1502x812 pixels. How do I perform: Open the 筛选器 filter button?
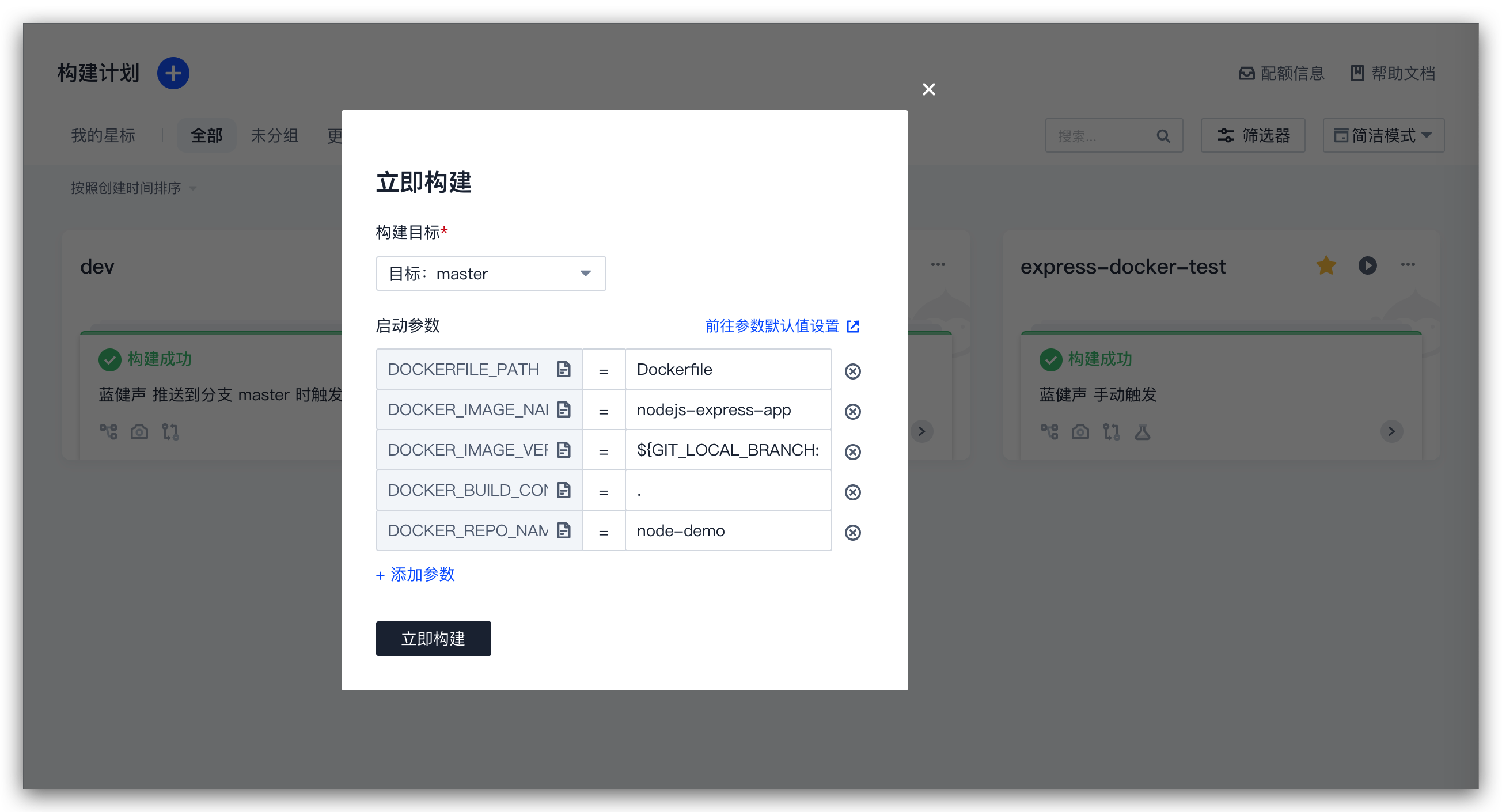[1253, 136]
